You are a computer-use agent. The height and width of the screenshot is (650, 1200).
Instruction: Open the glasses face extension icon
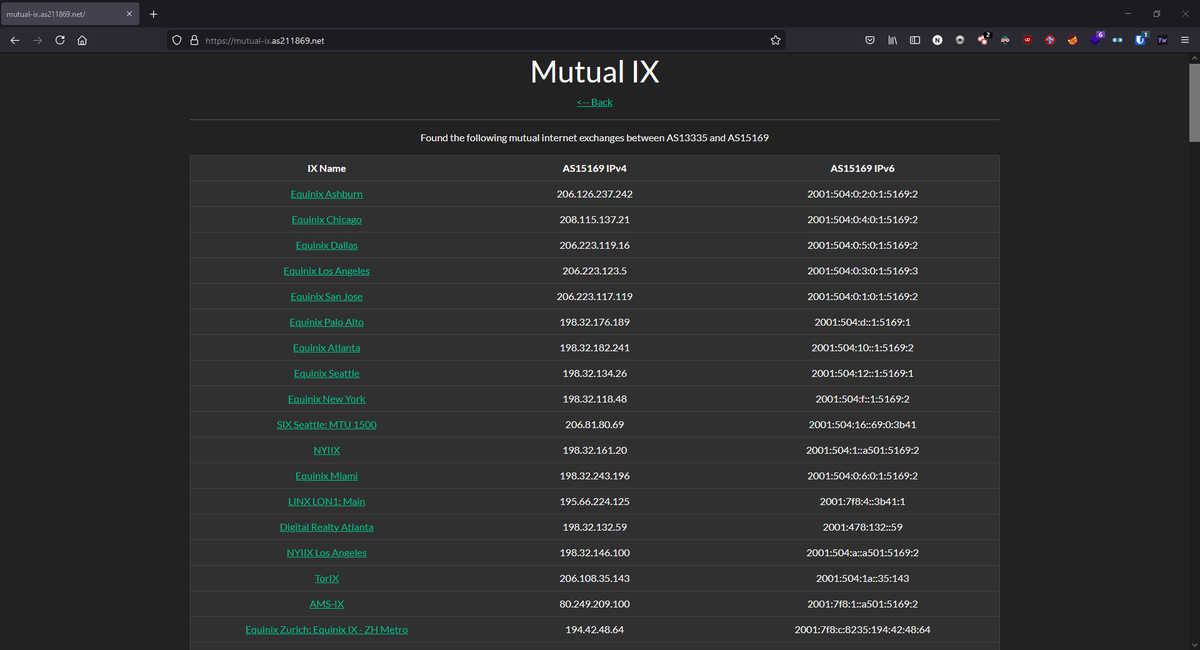(1005, 41)
